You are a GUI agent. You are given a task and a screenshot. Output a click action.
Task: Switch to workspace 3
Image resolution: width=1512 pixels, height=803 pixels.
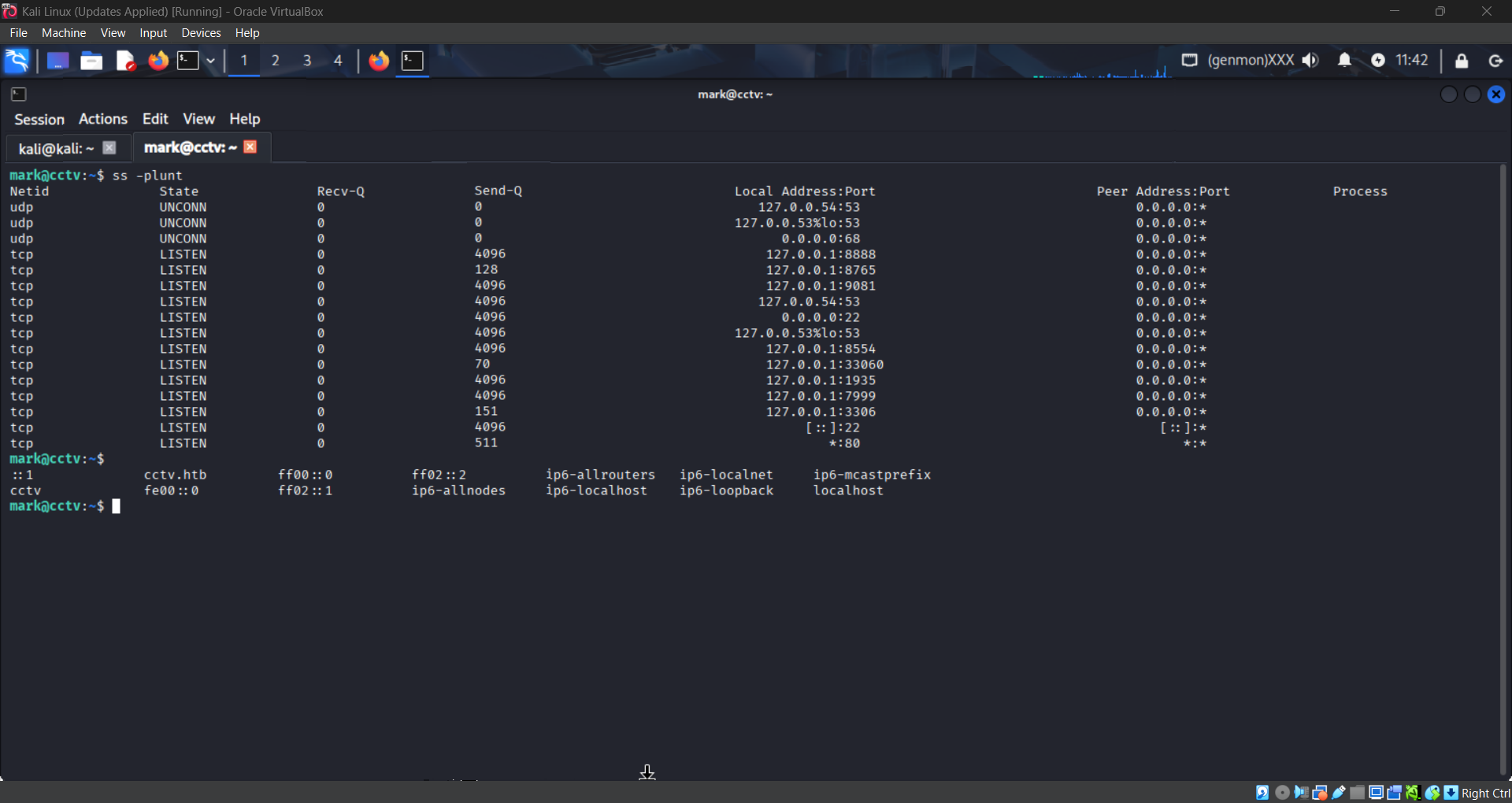(x=307, y=61)
